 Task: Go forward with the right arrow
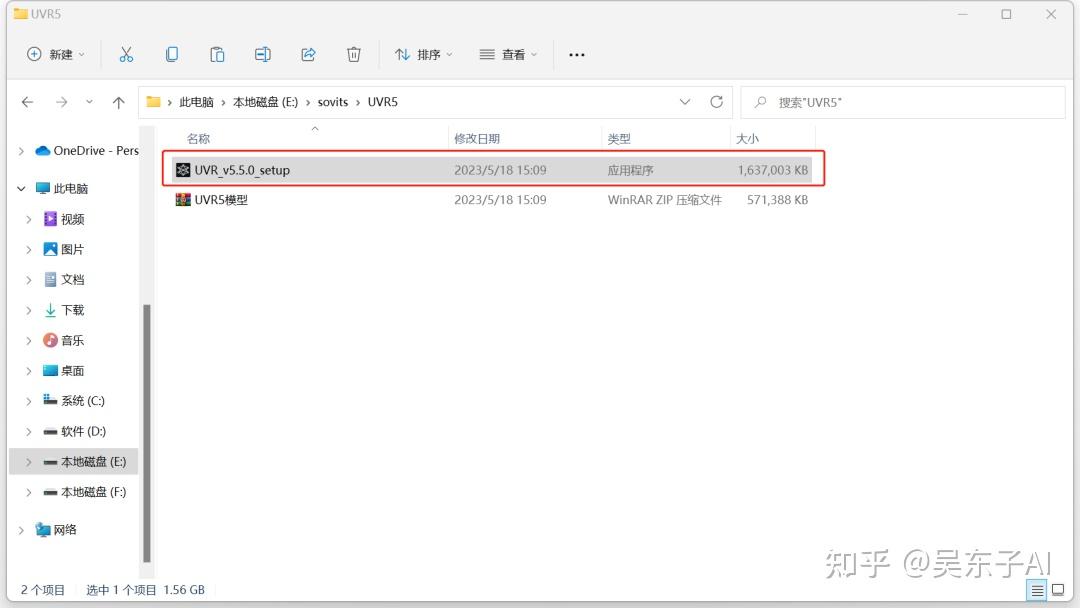pos(62,102)
